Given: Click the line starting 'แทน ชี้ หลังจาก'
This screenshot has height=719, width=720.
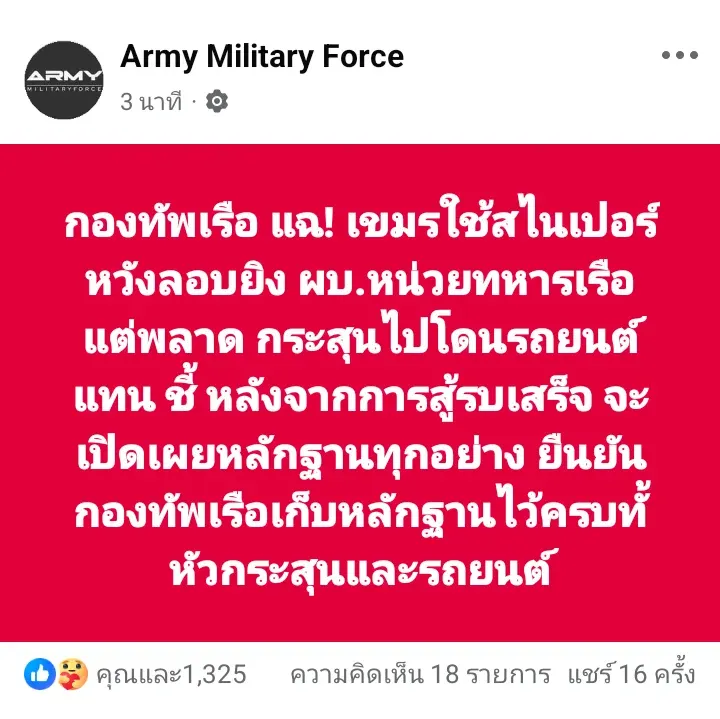Looking at the screenshot, I should (361, 396).
